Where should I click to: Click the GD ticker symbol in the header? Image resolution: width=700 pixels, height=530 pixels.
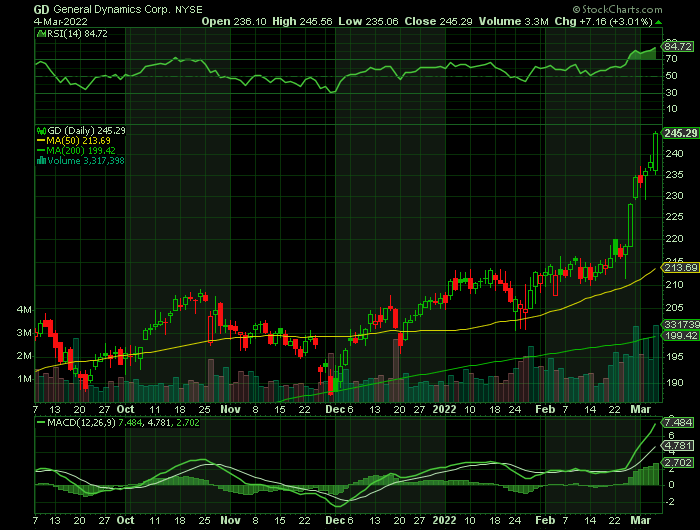pos(42,9)
